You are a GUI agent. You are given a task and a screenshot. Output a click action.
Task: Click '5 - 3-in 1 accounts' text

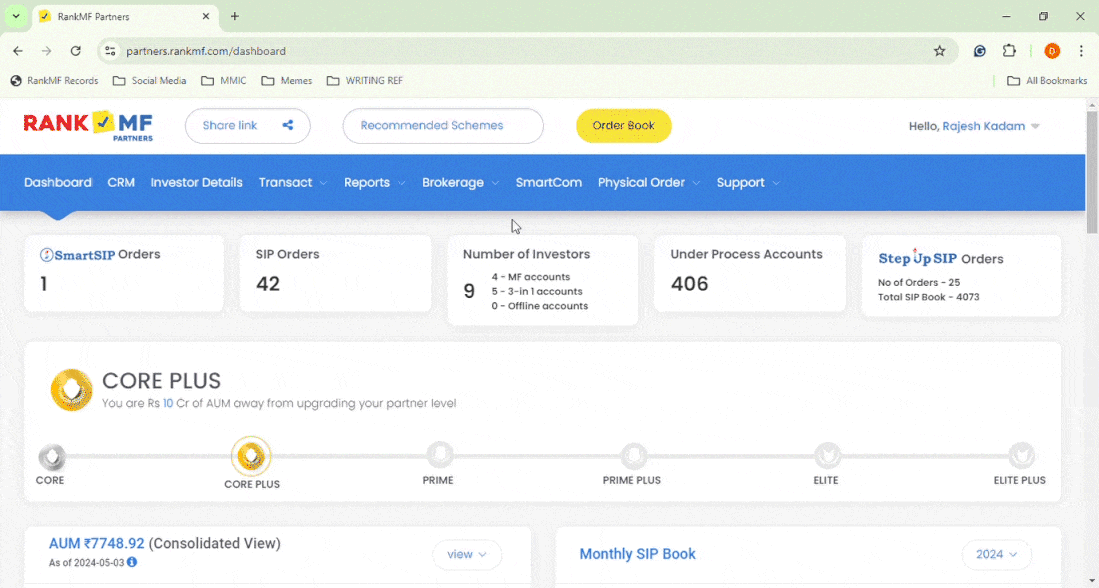[537, 292]
